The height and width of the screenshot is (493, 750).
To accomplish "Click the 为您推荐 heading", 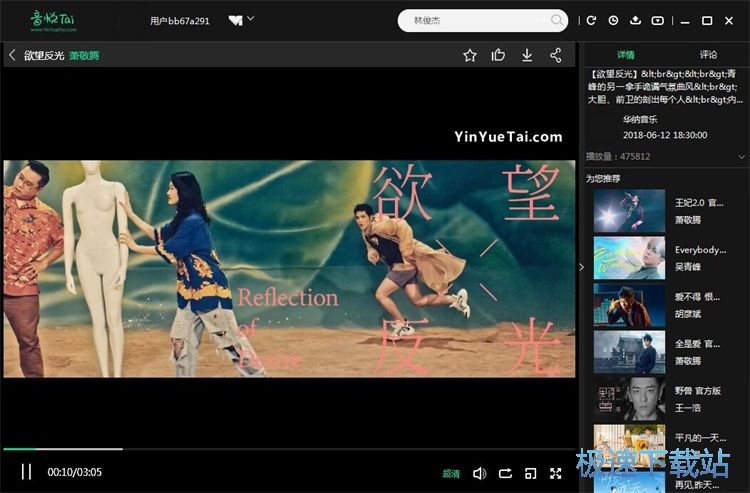I will pyautogui.click(x=603, y=178).
